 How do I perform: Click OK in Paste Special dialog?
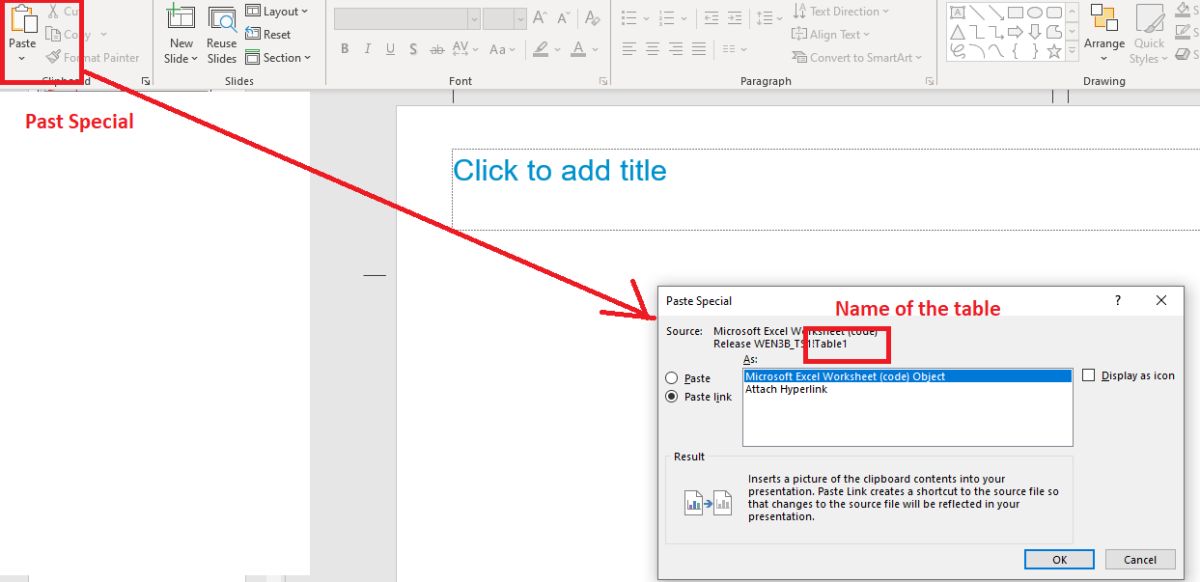(1059, 560)
